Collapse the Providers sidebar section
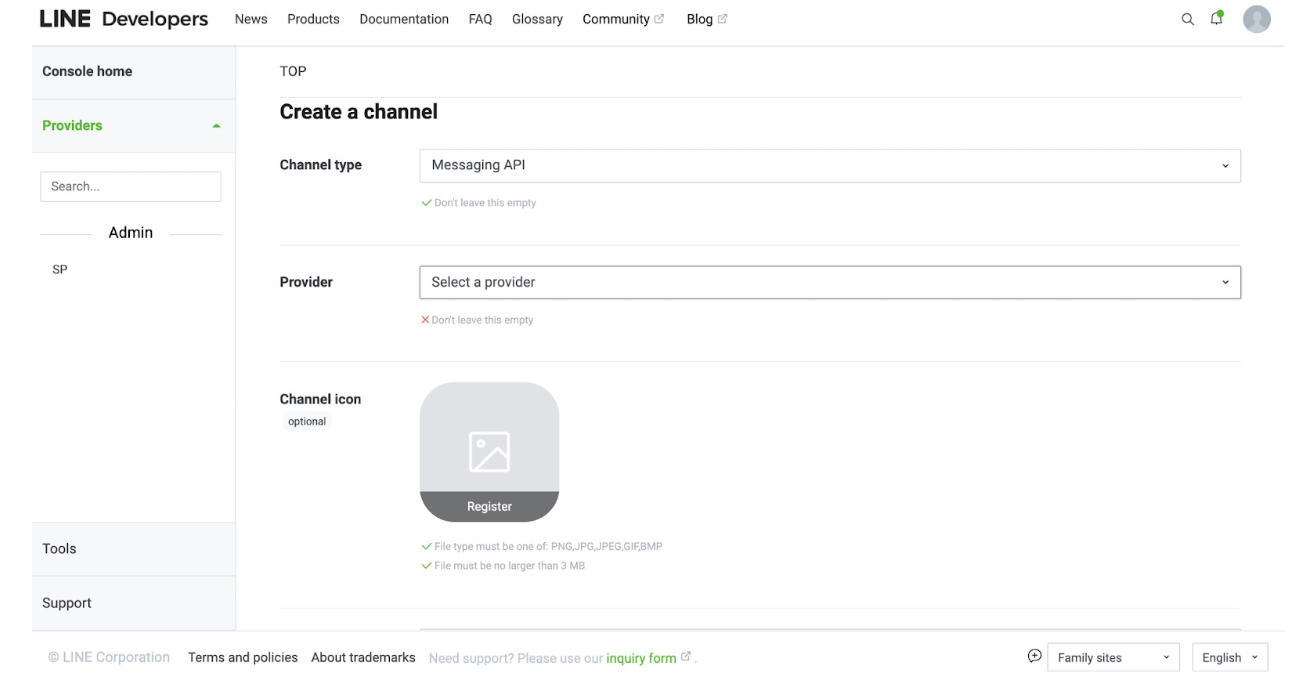This screenshot has height=680, width=1296. tap(133, 126)
